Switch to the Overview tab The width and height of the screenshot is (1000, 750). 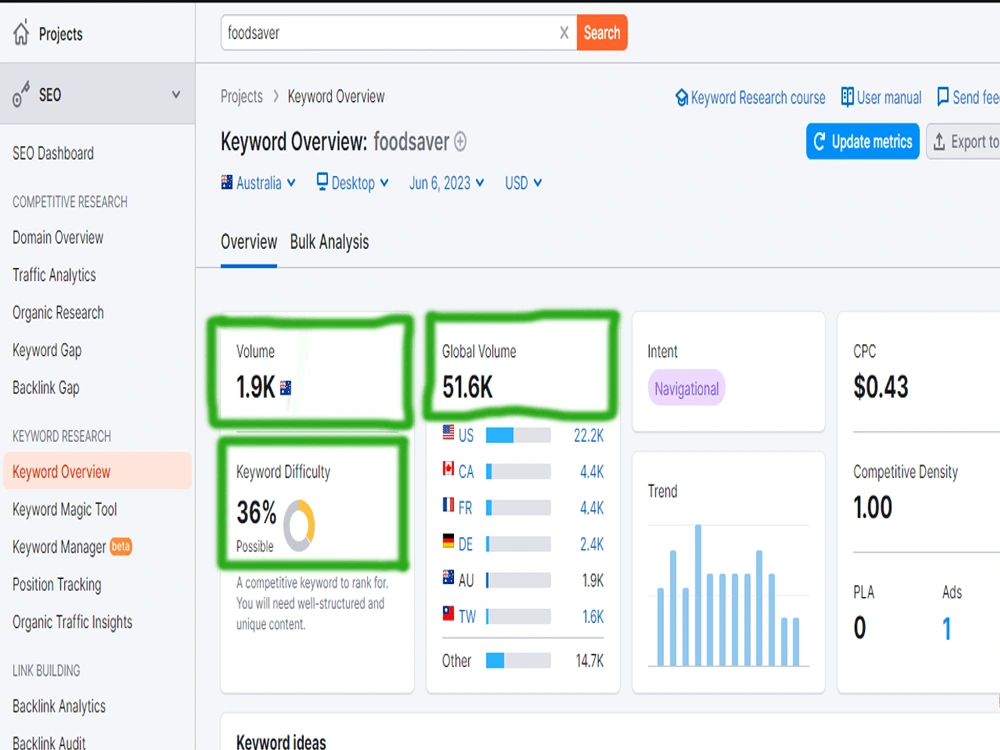[249, 242]
